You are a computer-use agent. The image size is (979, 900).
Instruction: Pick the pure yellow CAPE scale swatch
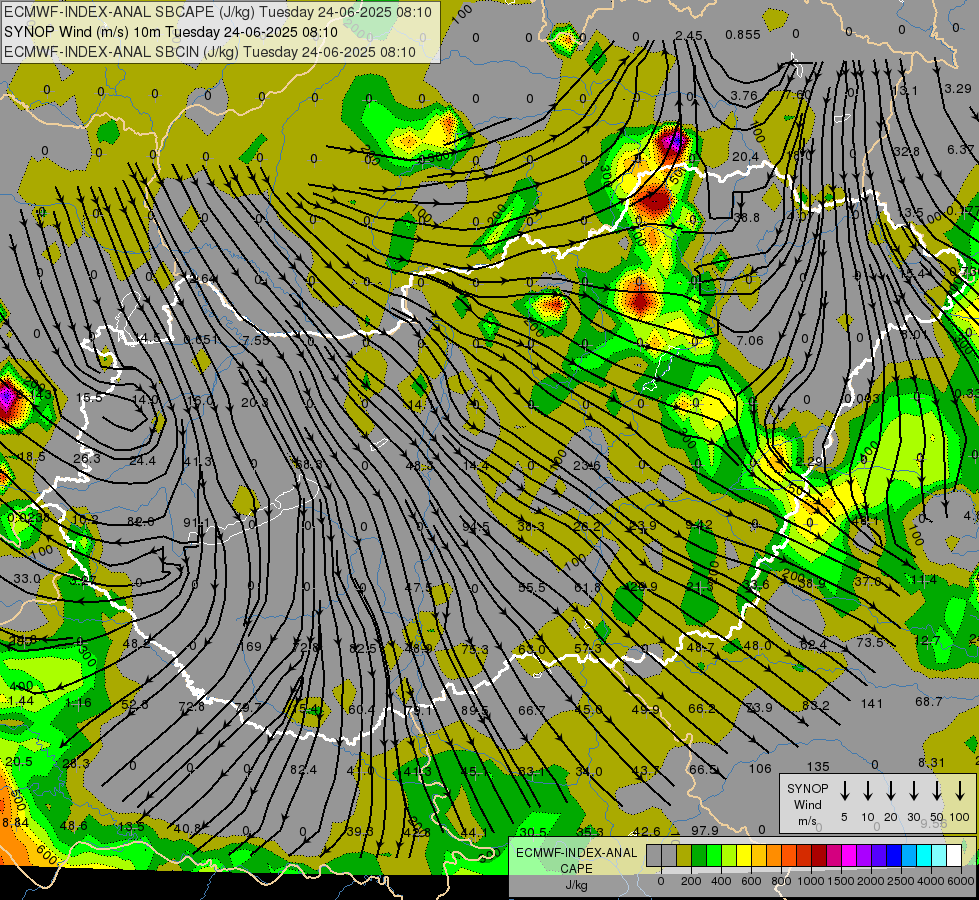pyautogui.click(x=744, y=855)
